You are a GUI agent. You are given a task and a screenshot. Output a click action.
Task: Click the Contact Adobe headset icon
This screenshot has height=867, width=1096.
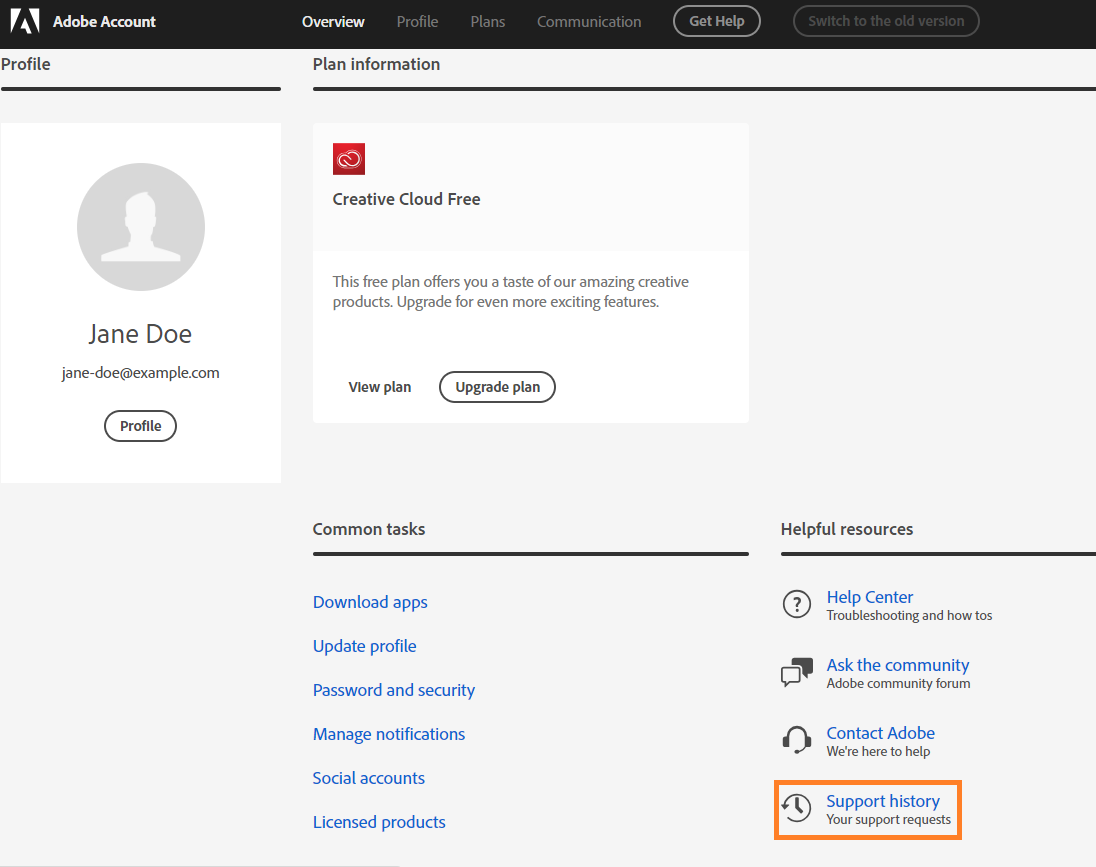click(x=797, y=740)
